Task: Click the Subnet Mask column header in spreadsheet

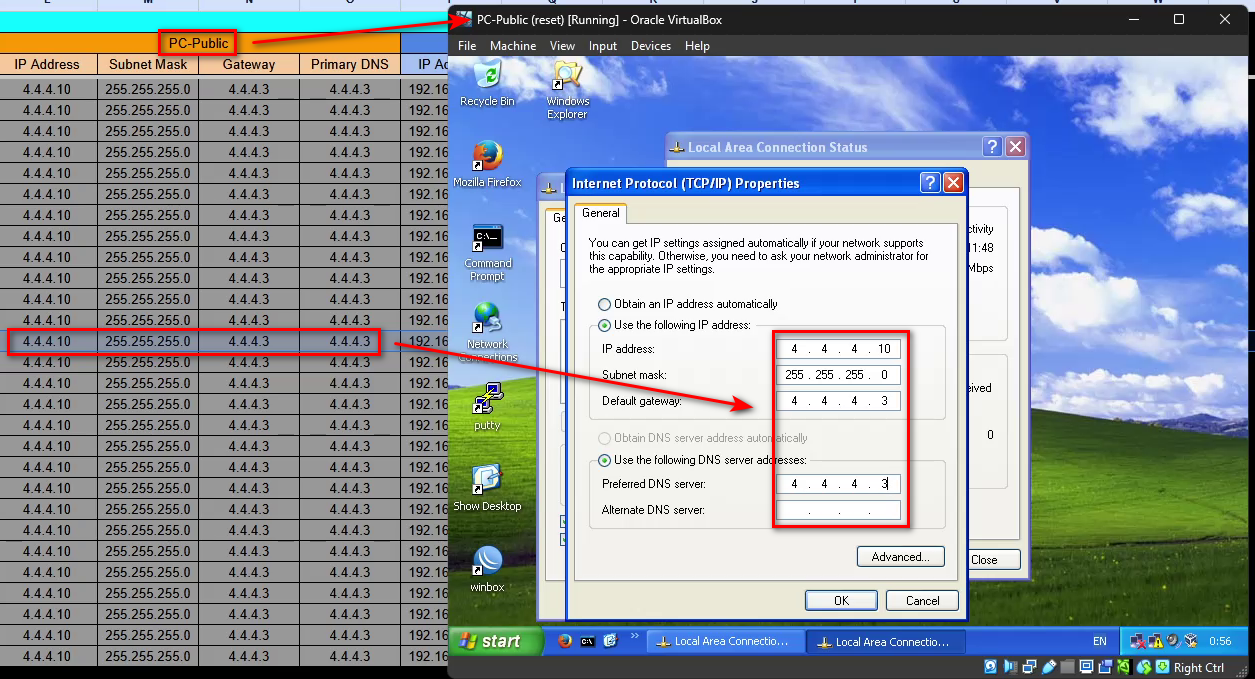Action: click(x=148, y=64)
